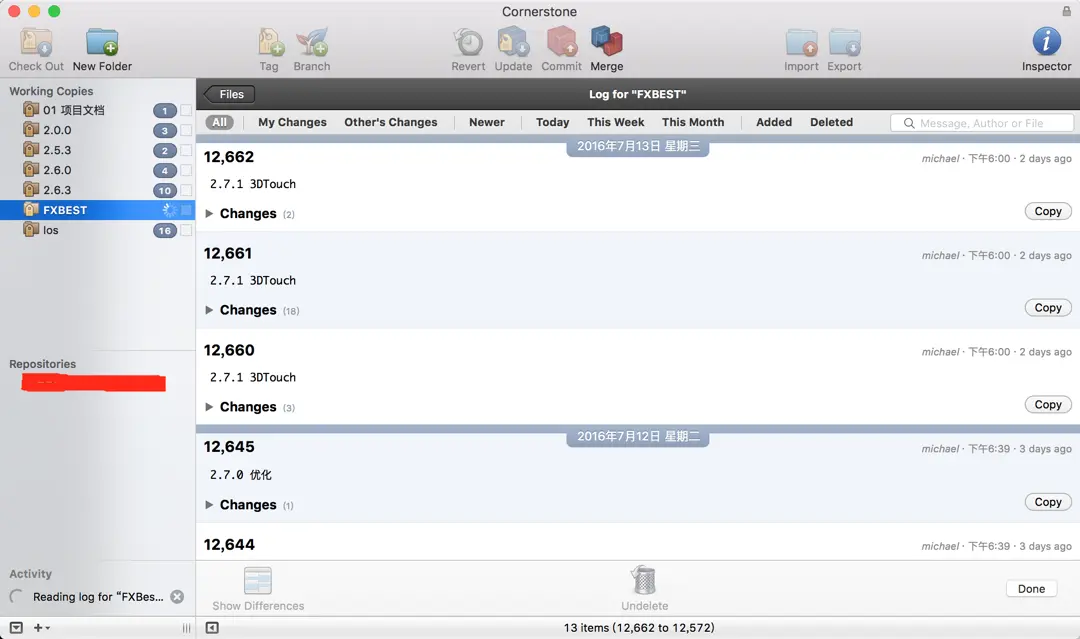Image resolution: width=1080 pixels, height=639 pixels.
Task: Click the Import toolbar icon
Action: pos(802,42)
